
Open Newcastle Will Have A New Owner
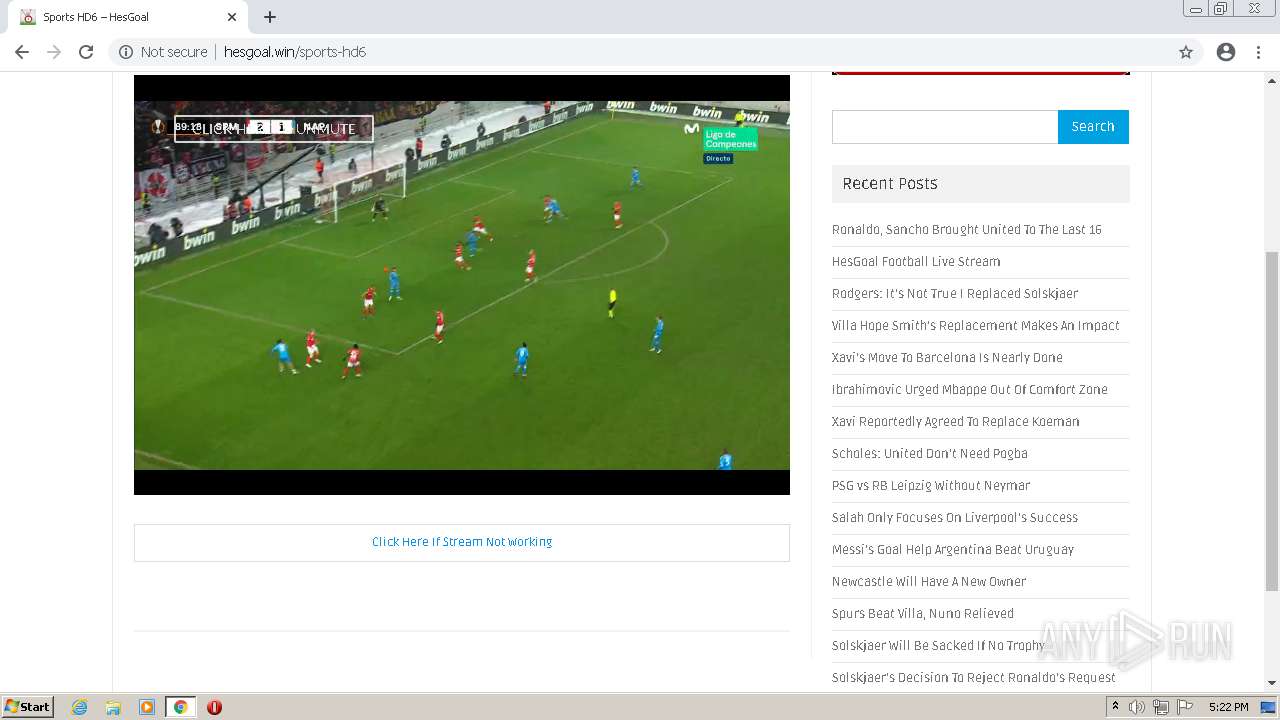point(929,582)
